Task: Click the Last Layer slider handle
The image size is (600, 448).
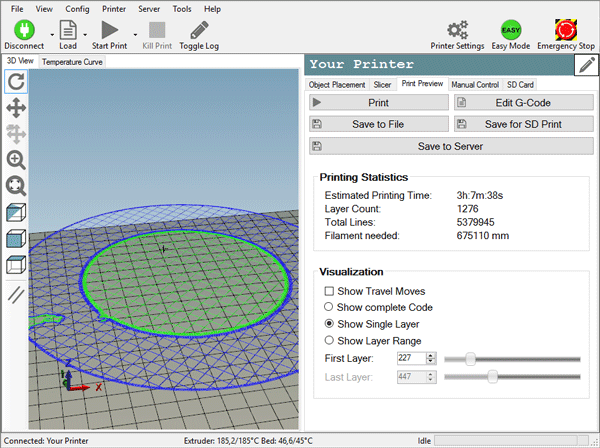Action: [x=493, y=377]
